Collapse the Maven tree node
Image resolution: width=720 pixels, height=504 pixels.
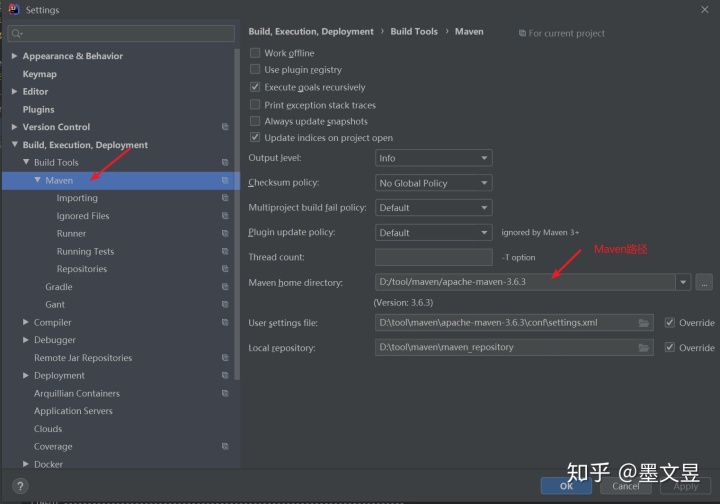click(x=37, y=180)
